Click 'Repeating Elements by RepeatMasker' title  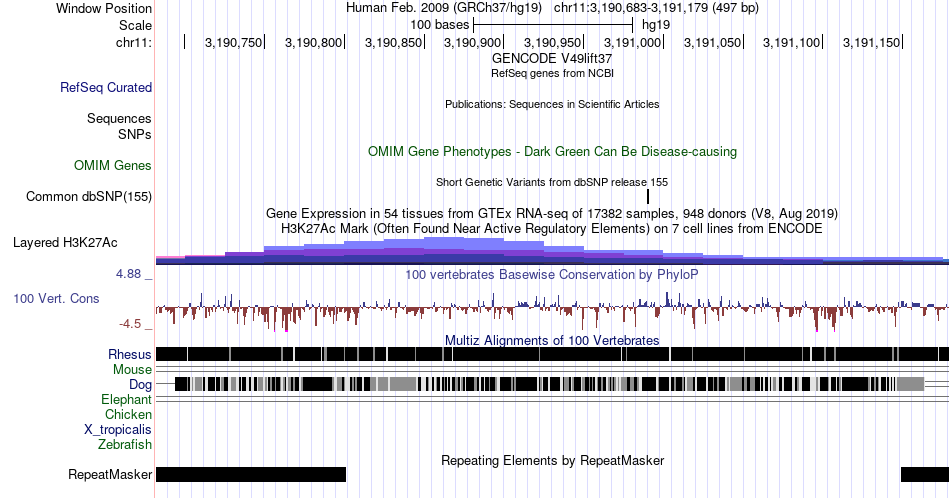pyautogui.click(x=552, y=460)
